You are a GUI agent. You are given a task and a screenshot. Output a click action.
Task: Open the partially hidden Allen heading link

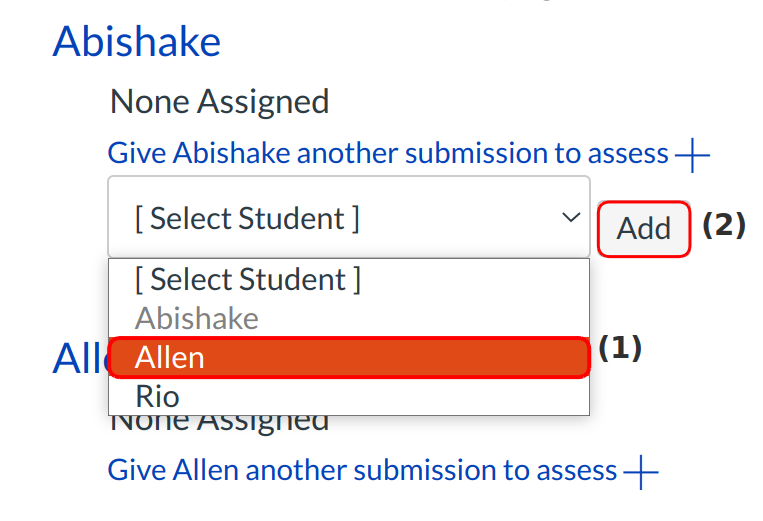point(79,360)
